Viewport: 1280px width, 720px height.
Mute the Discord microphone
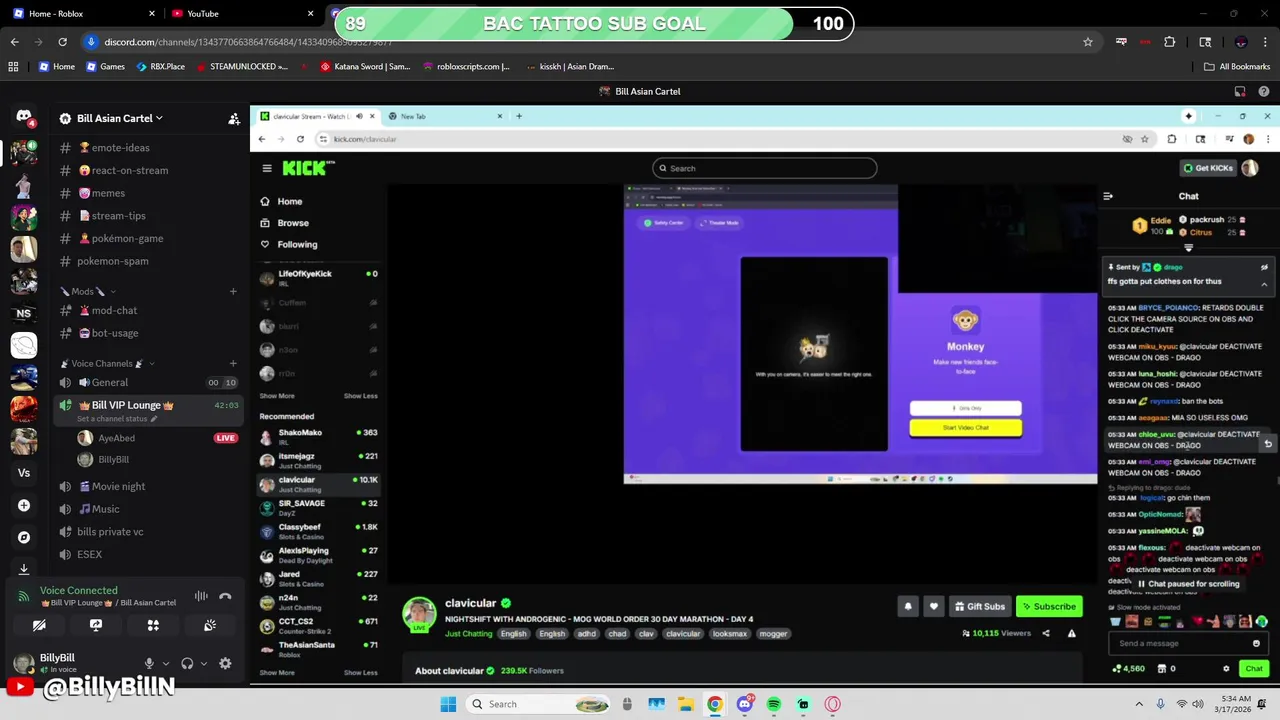tap(149, 663)
